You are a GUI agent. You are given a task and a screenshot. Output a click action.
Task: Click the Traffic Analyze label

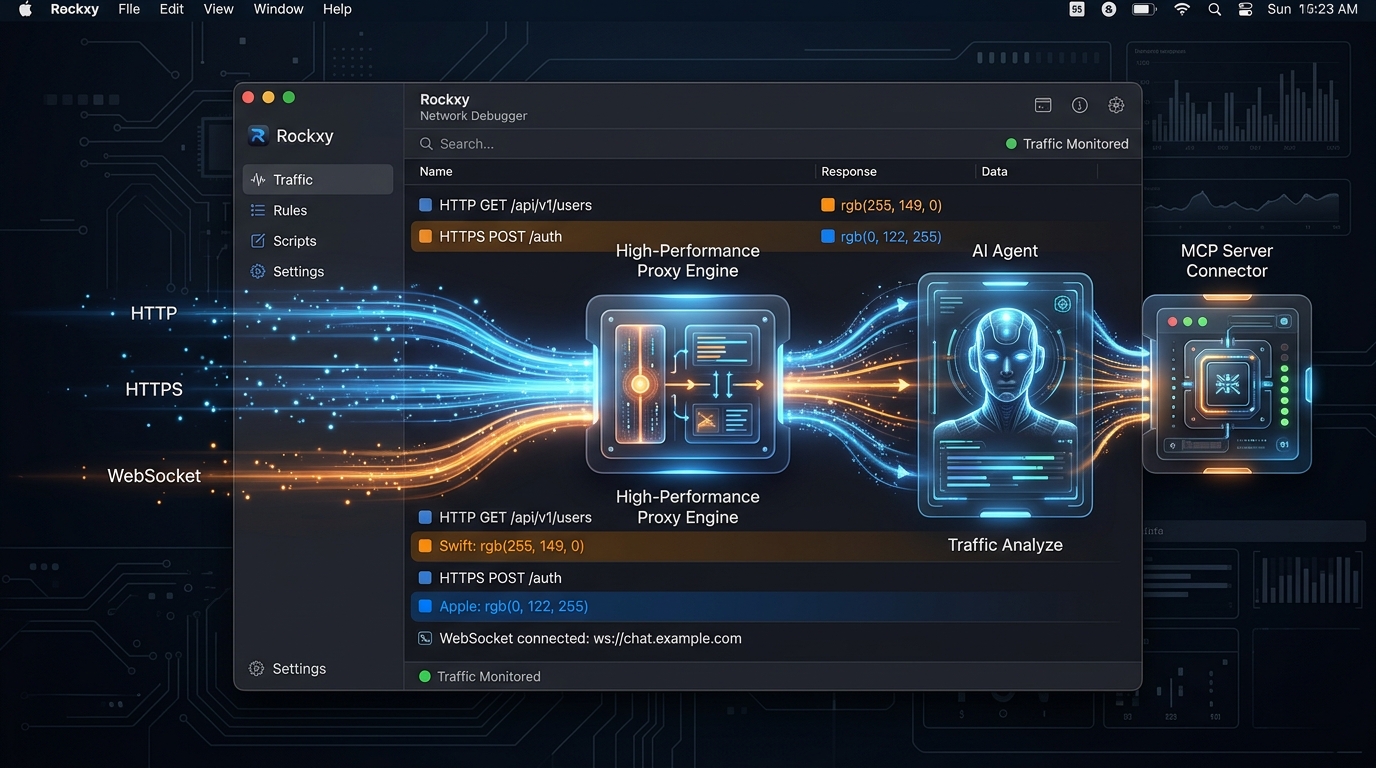coord(1005,545)
